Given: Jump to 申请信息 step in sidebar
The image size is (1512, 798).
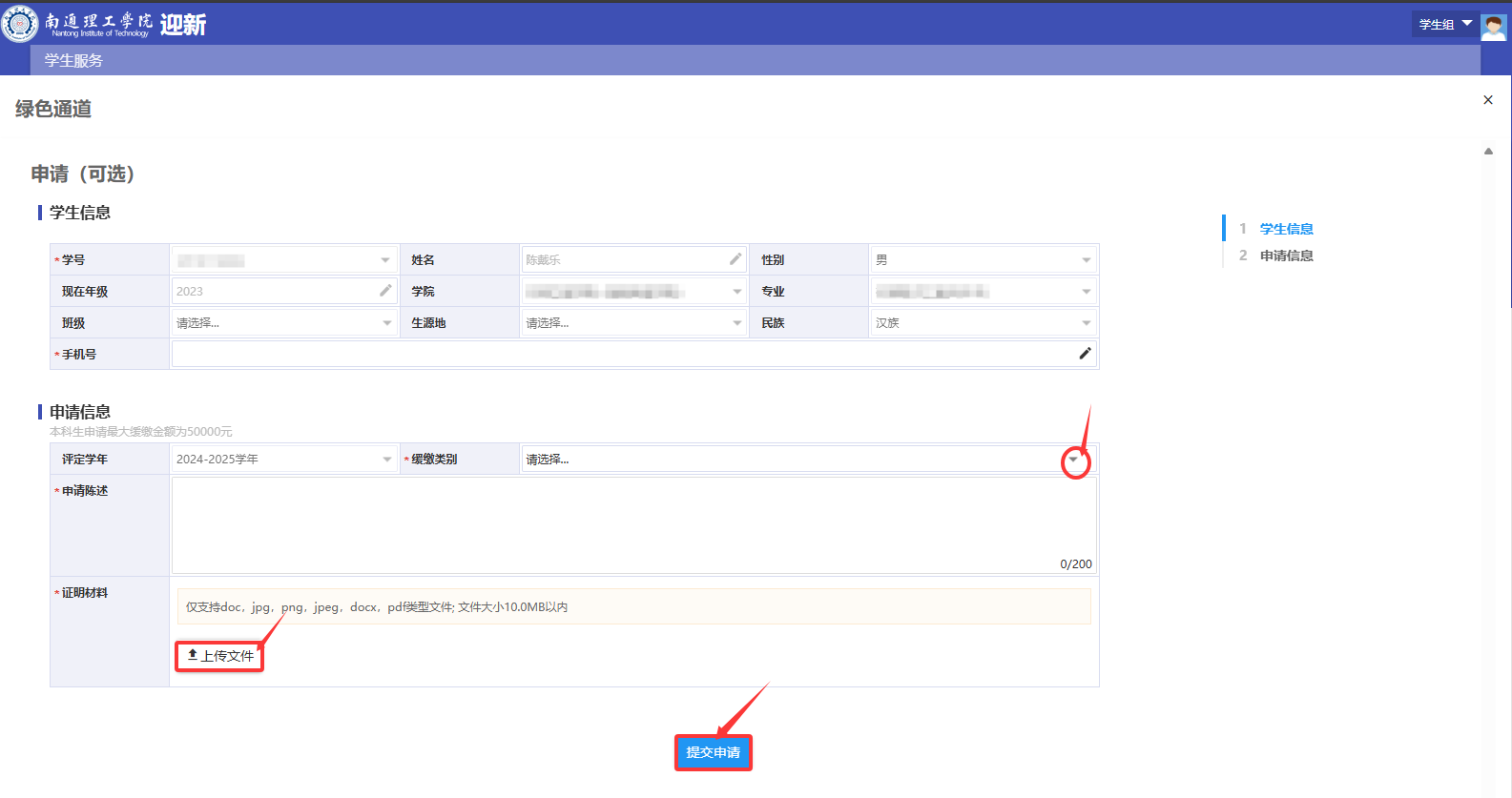Looking at the screenshot, I should pos(1286,256).
